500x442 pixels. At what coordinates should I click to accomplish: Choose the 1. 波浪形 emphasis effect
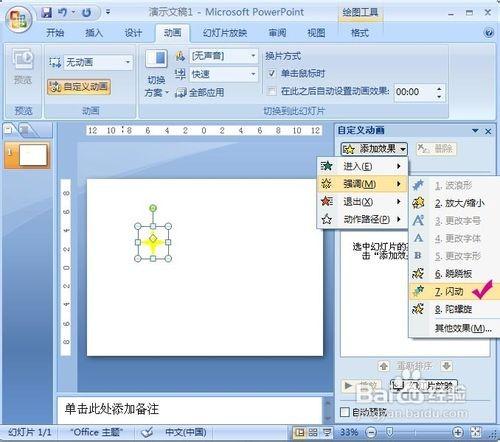tap(454, 185)
